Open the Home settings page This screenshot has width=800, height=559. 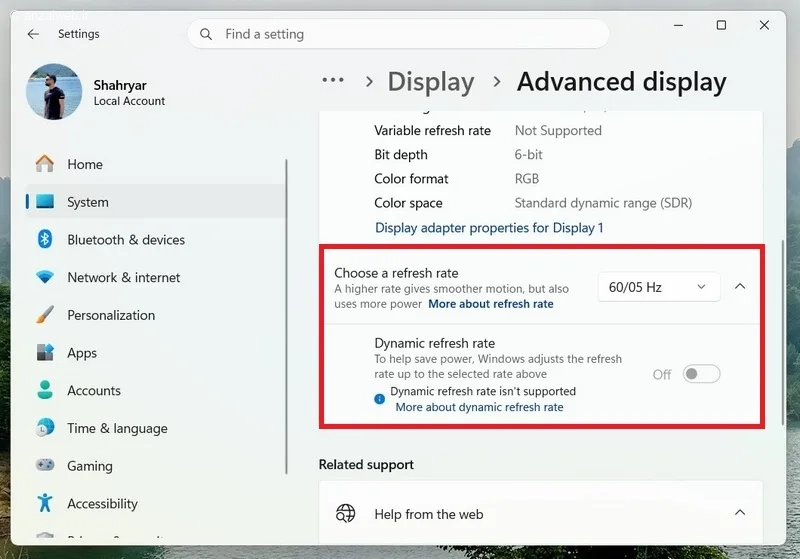[156, 164]
